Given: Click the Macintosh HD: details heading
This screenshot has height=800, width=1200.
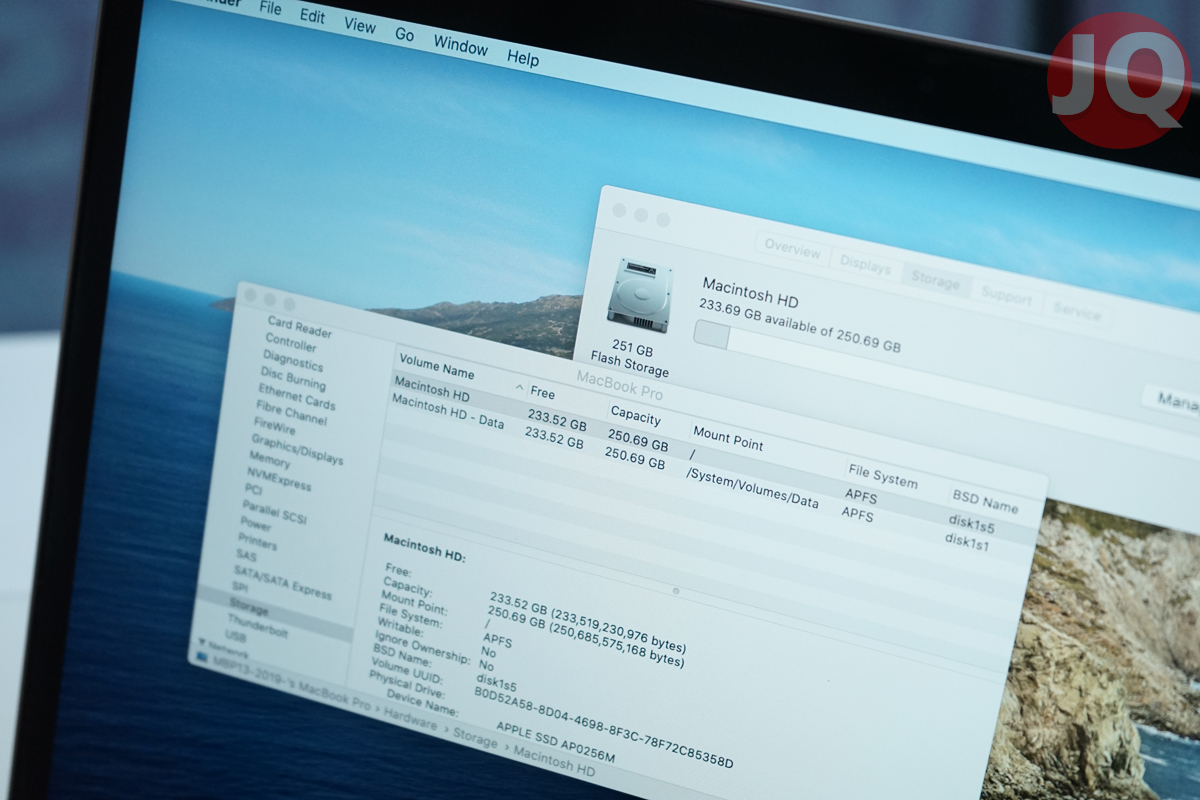Looking at the screenshot, I should pyautogui.click(x=424, y=546).
